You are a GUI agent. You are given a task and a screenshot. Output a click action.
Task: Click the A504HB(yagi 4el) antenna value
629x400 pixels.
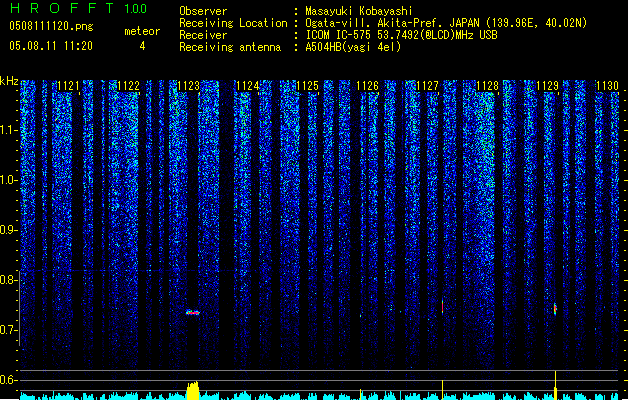[353, 47]
